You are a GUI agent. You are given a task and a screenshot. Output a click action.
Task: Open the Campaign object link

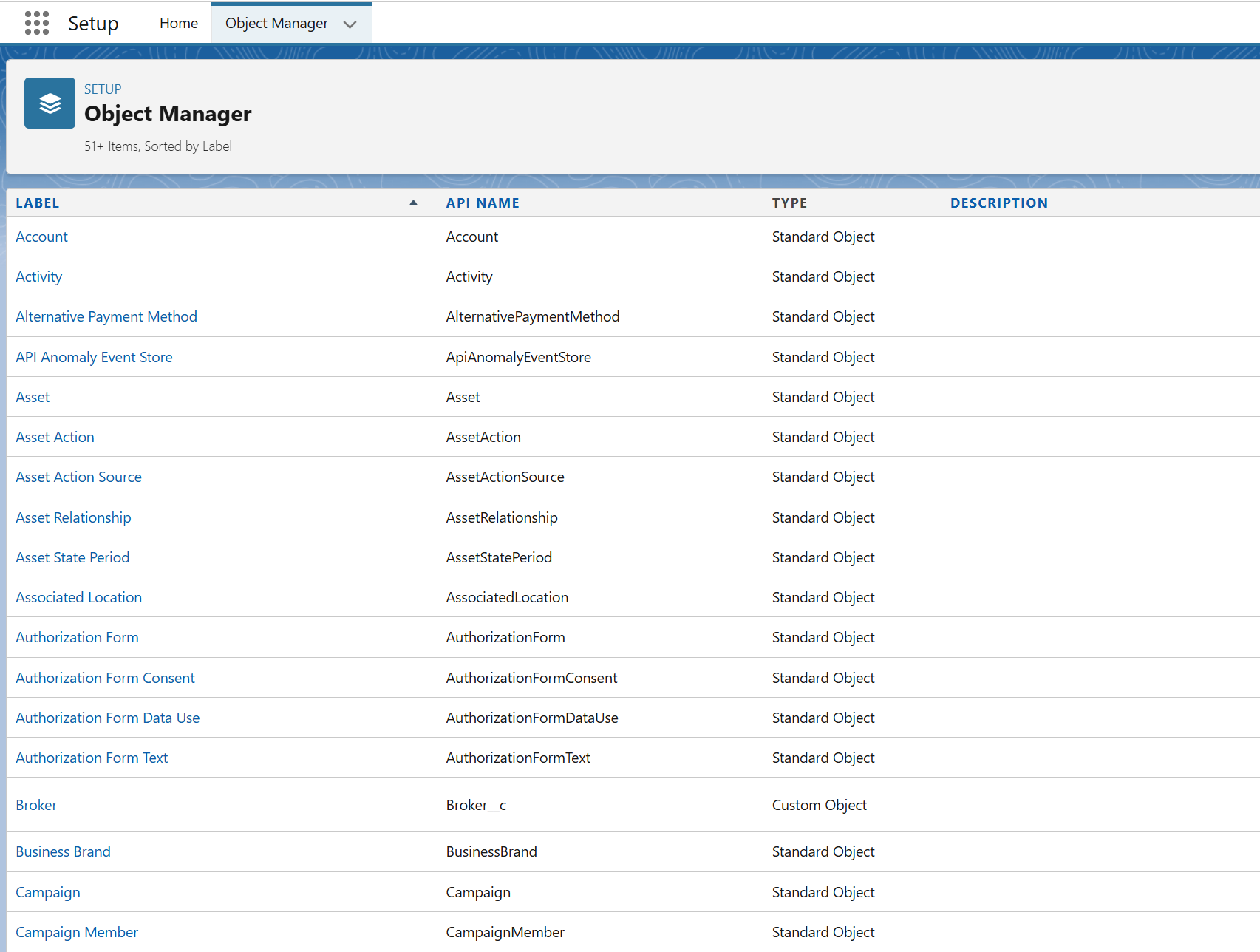point(48,892)
